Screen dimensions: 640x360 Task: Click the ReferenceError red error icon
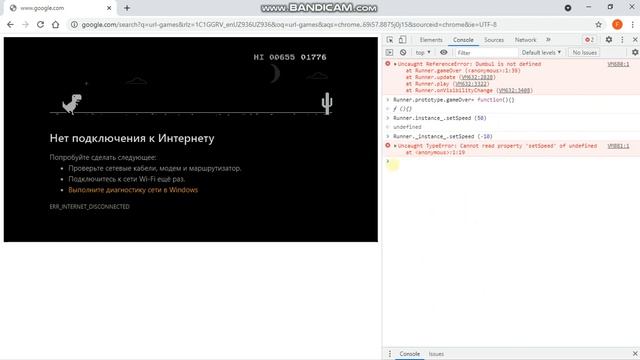388,64
